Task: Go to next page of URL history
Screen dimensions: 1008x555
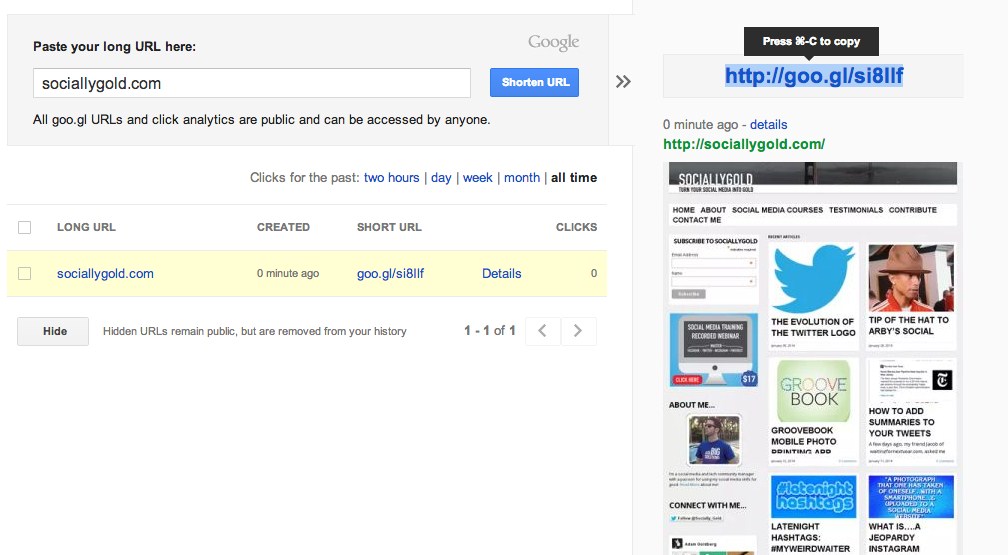Action: point(578,331)
